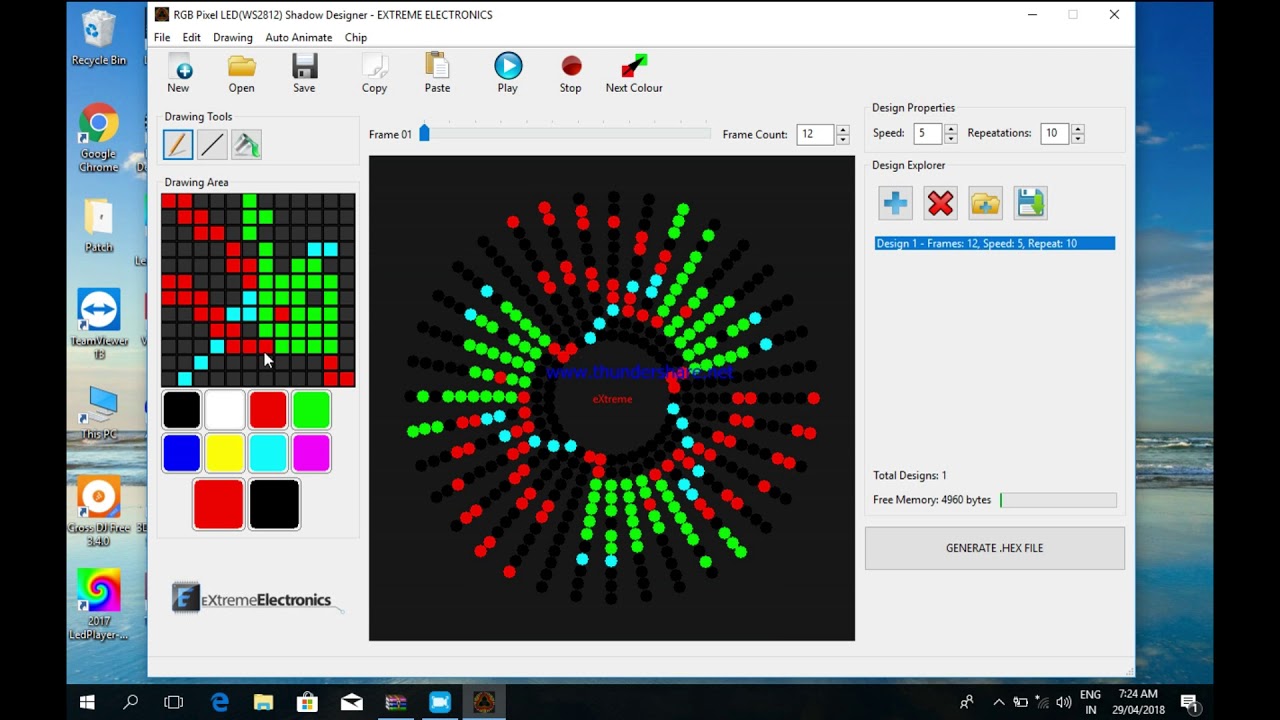Switch to Next Colour

click(x=634, y=74)
